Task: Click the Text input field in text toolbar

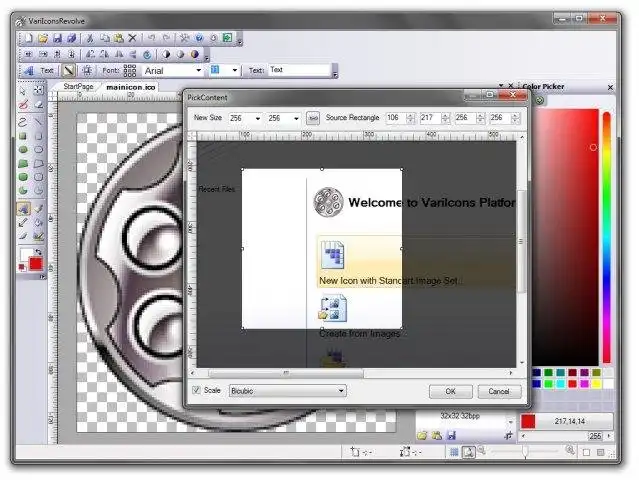Action: coord(300,70)
